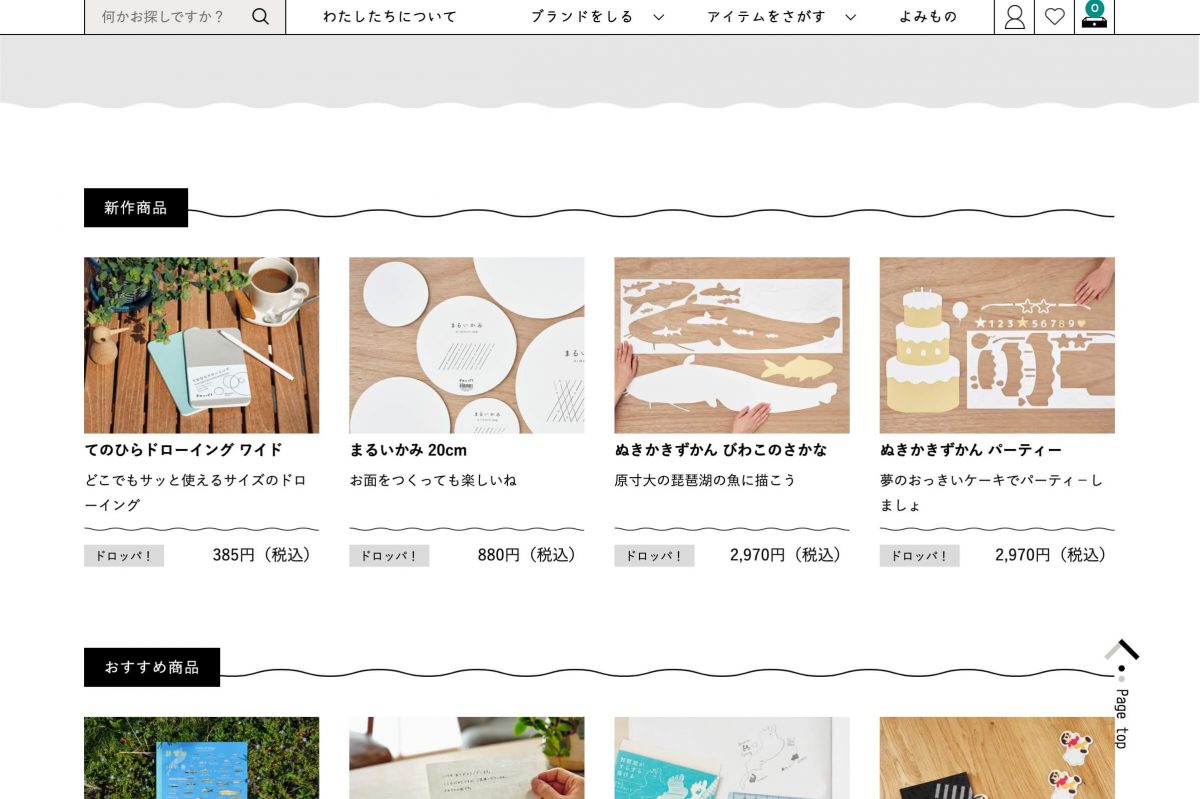The height and width of the screenshot is (799, 1200).
Task: Open third おすすめ商品 photo with map illustration
Action: tap(732, 758)
